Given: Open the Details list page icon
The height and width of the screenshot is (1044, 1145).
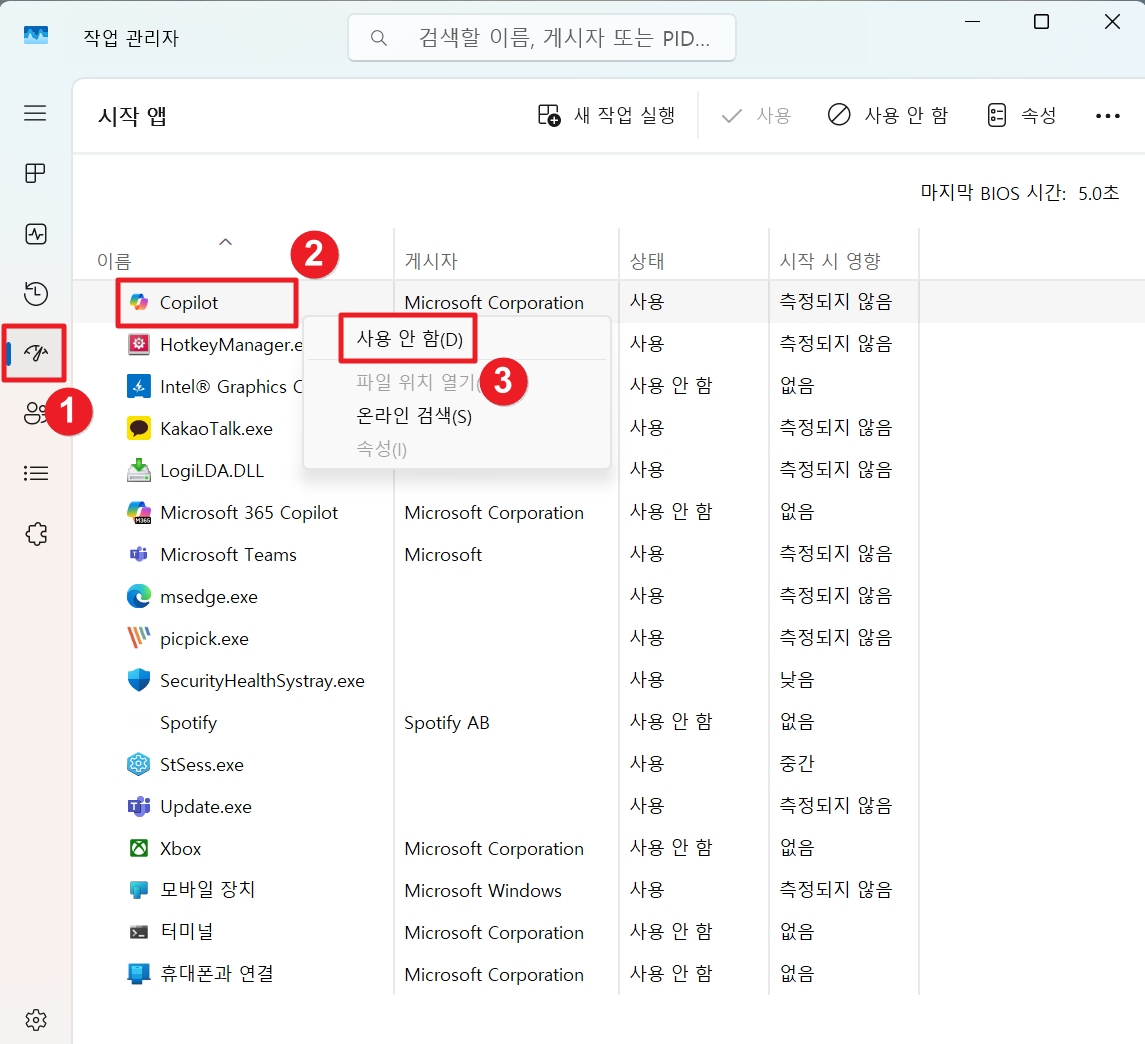Looking at the screenshot, I should coord(35,473).
